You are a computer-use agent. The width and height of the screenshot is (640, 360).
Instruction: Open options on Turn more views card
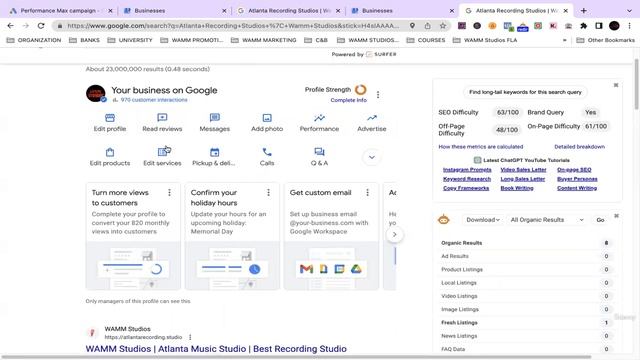point(169,193)
